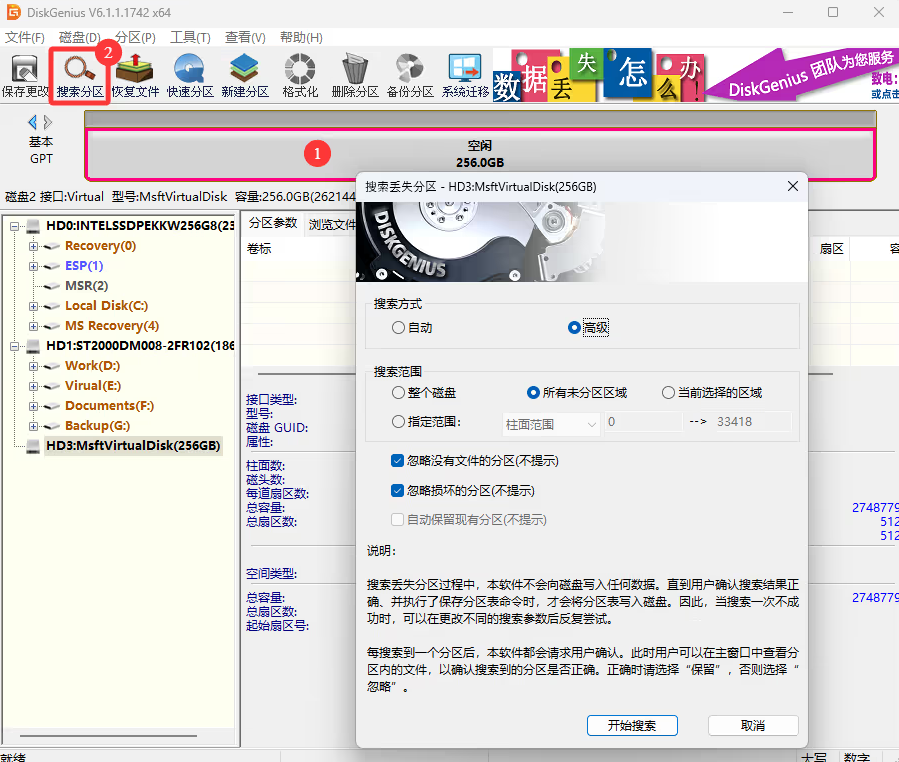Choose 所有未分区区域 unpartitioned areas option

[577, 393]
